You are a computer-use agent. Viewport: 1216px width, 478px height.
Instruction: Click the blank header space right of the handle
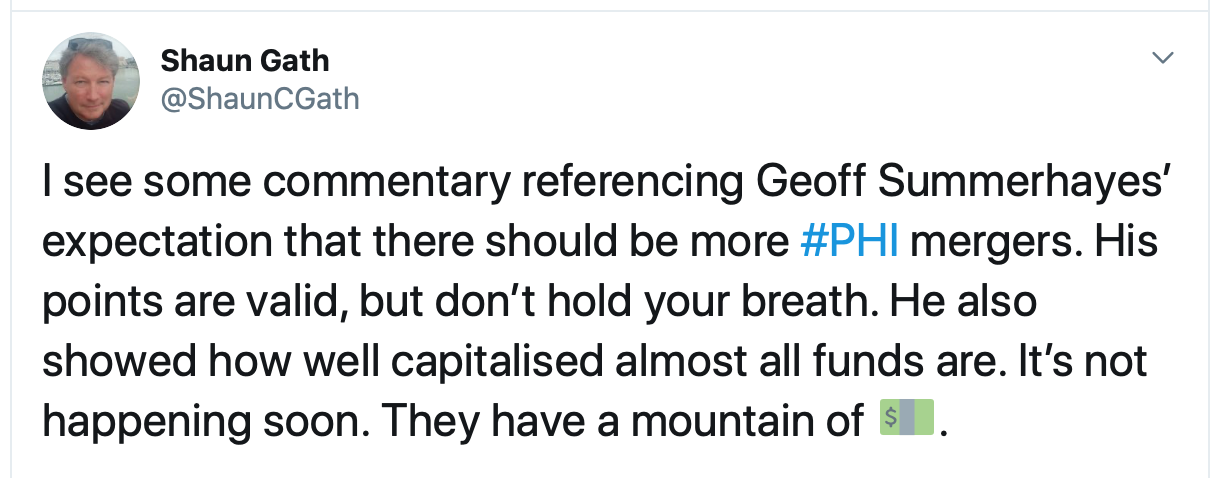point(700,99)
